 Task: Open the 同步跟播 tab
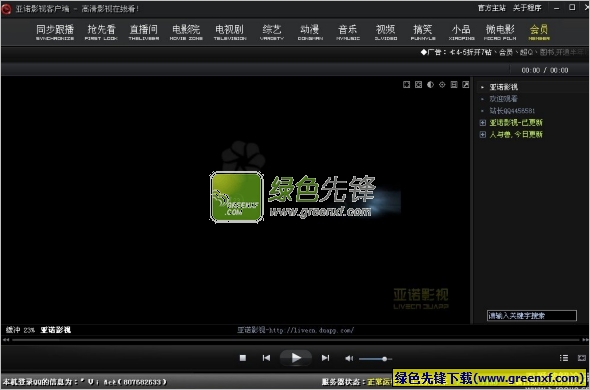55,32
